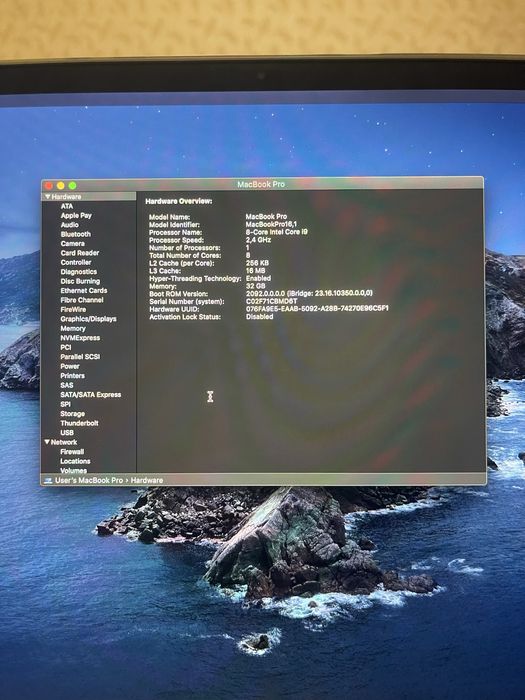Click the Activation Lock Status value Disabled

[259, 317]
